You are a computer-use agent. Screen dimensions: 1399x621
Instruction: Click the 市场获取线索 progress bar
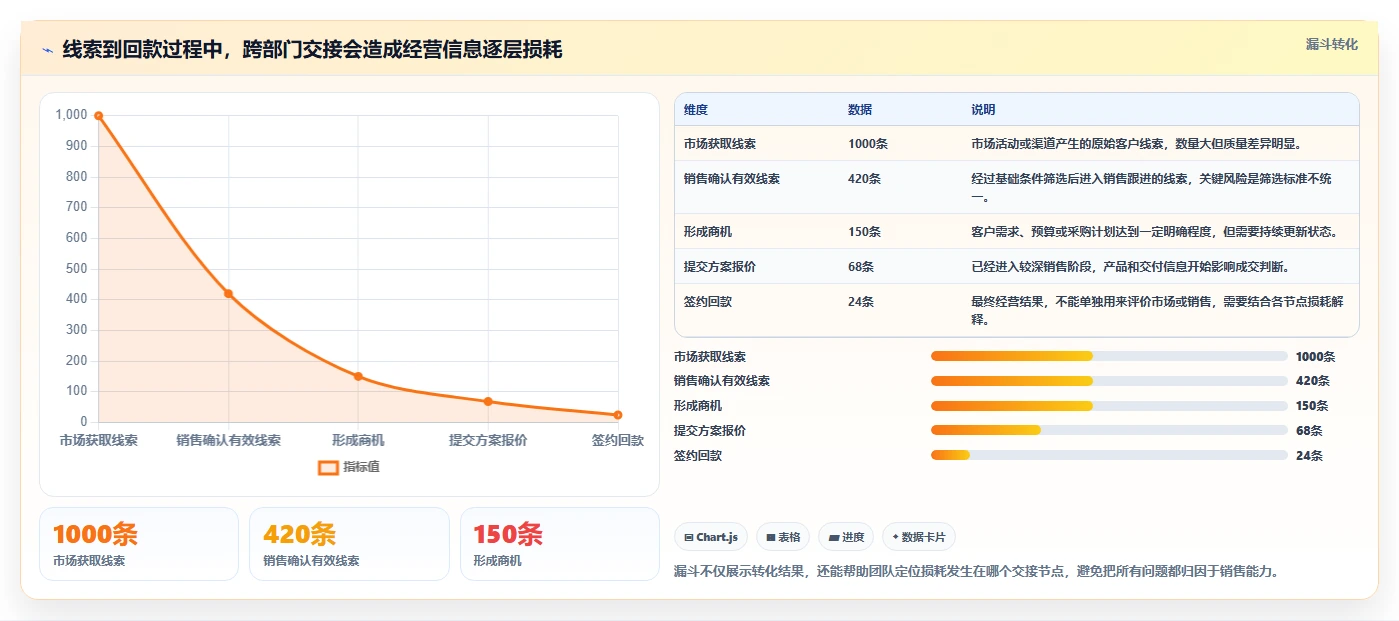coord(1109,356)
